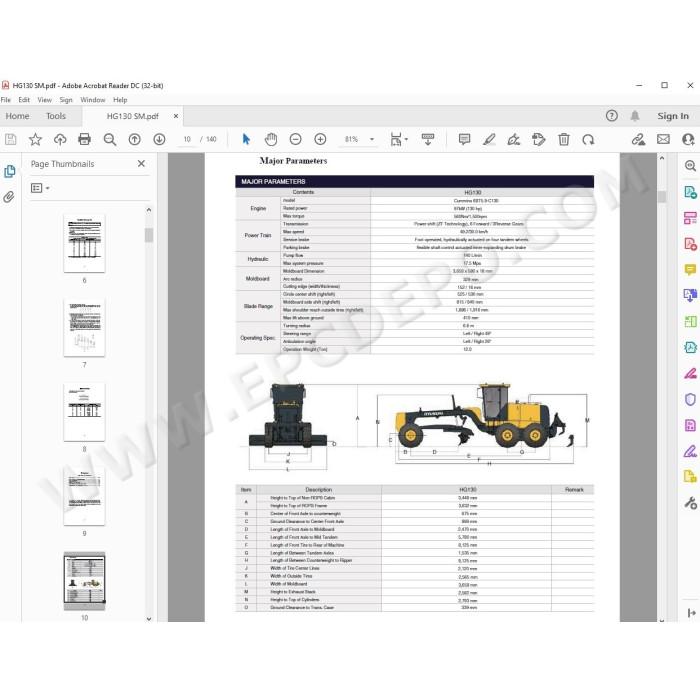Click the stamp tool icon
700x700 pixels.
click(539, 140)
